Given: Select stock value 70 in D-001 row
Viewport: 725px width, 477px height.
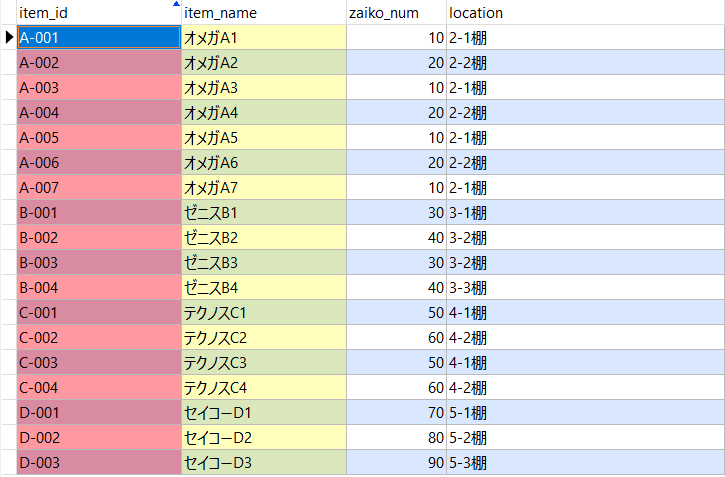Looking at the screenshot, I should 396,412.
